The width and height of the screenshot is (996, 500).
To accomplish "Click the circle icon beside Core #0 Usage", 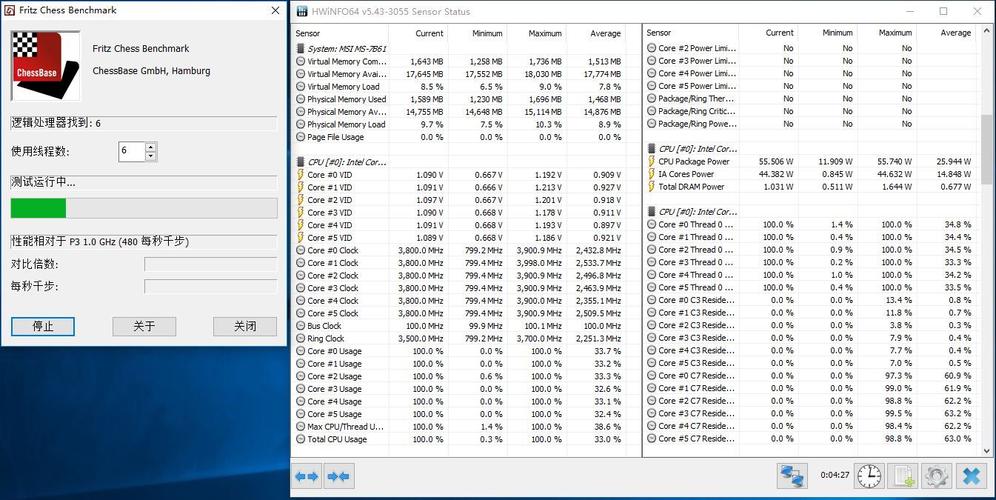I will [300, 351].
